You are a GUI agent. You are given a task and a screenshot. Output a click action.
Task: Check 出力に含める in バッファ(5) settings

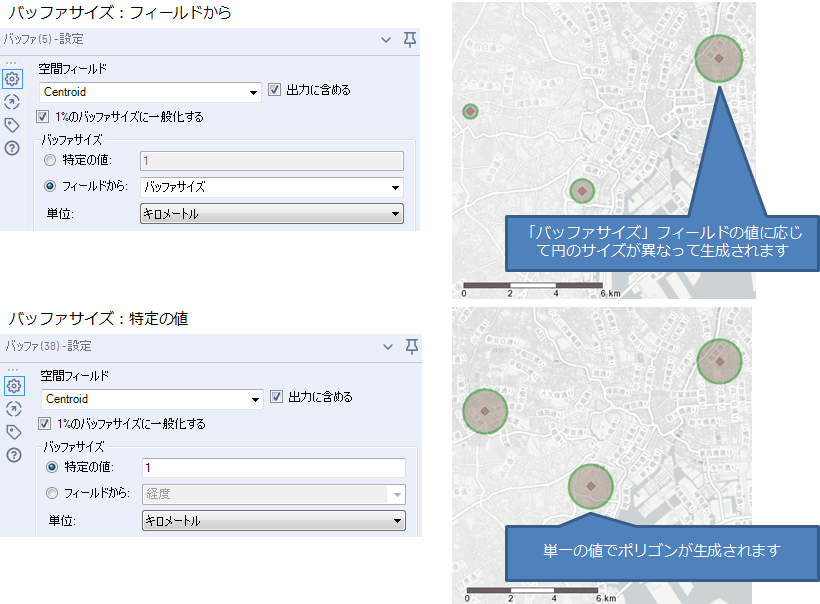[274, 89]
